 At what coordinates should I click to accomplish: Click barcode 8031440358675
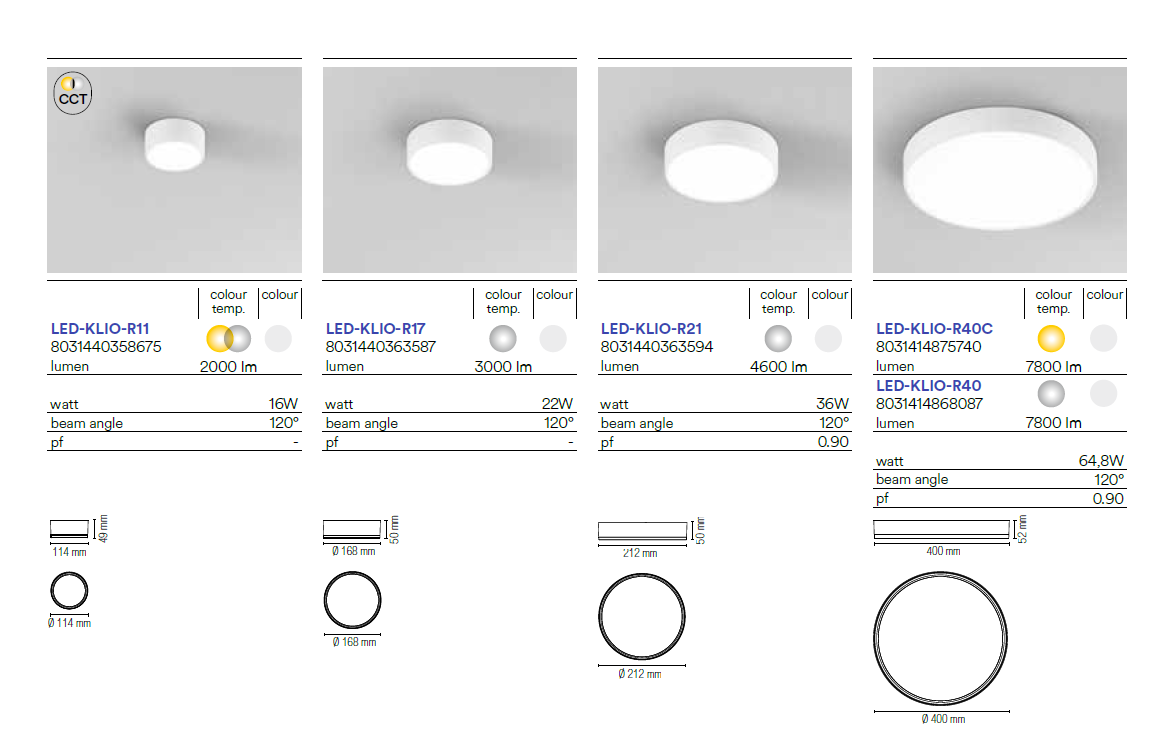pyautogui.click(x=106, y=347)
